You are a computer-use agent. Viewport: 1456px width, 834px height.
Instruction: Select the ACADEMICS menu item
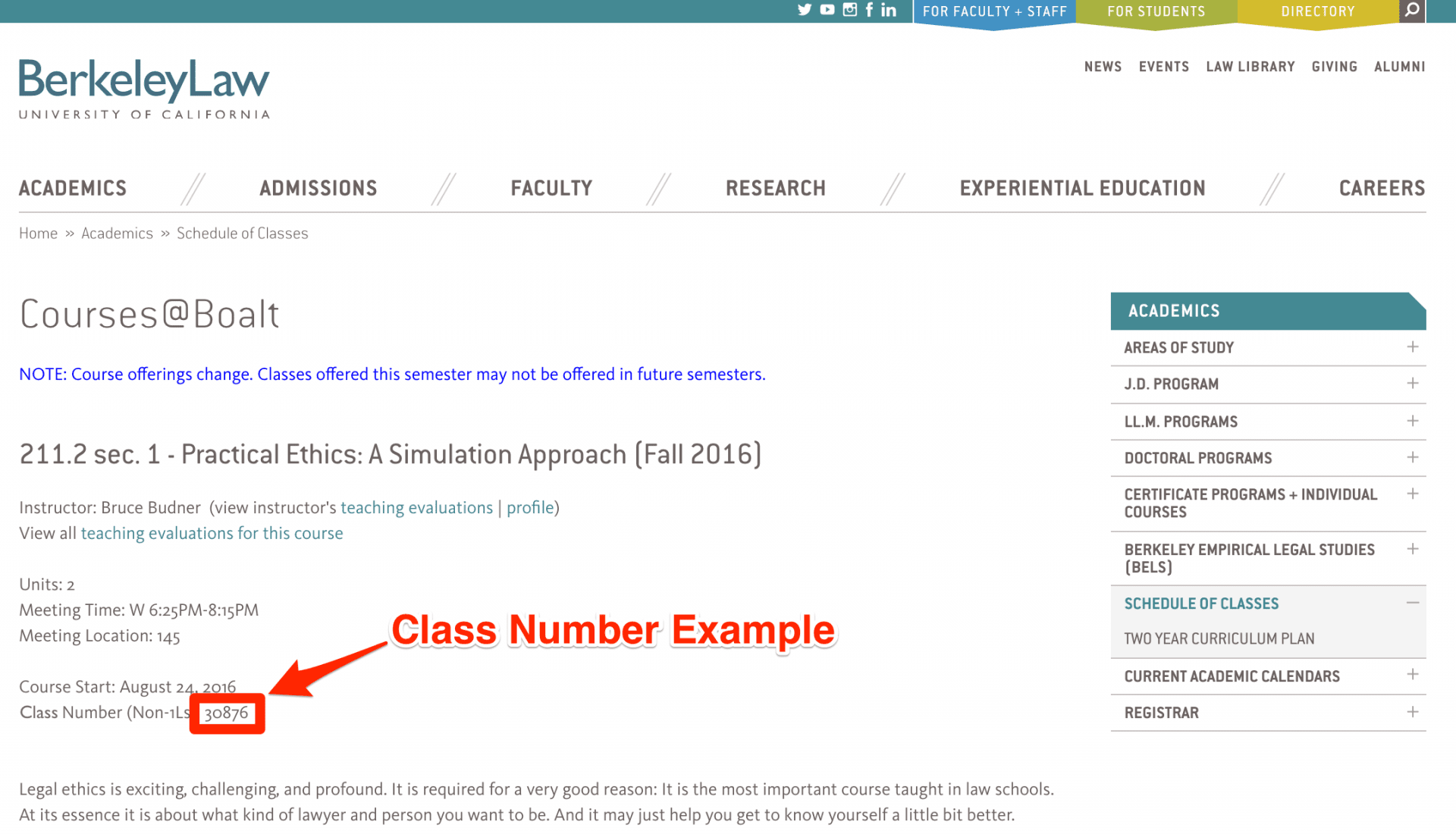pos(72,187)
